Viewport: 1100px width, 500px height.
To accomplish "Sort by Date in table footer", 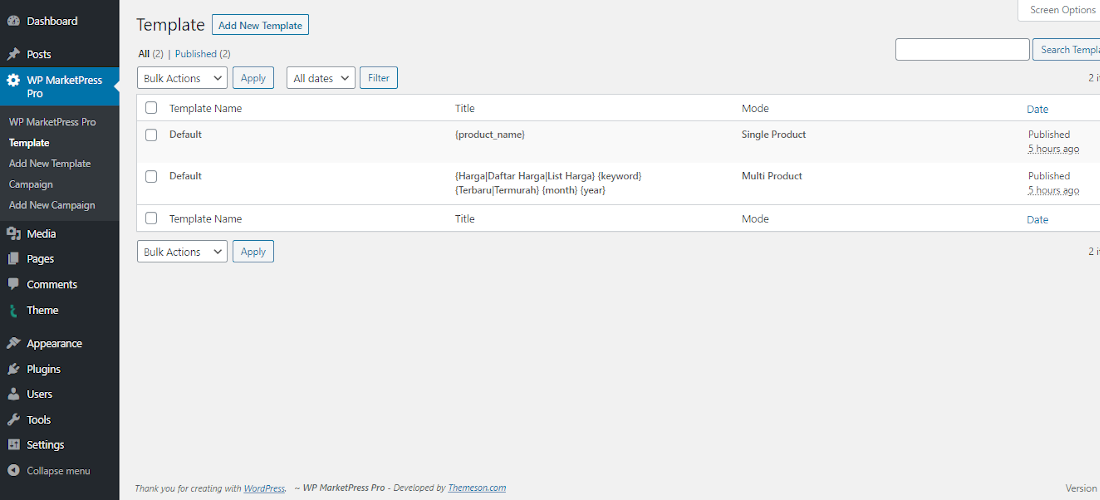I will (x=1038, y=219).
